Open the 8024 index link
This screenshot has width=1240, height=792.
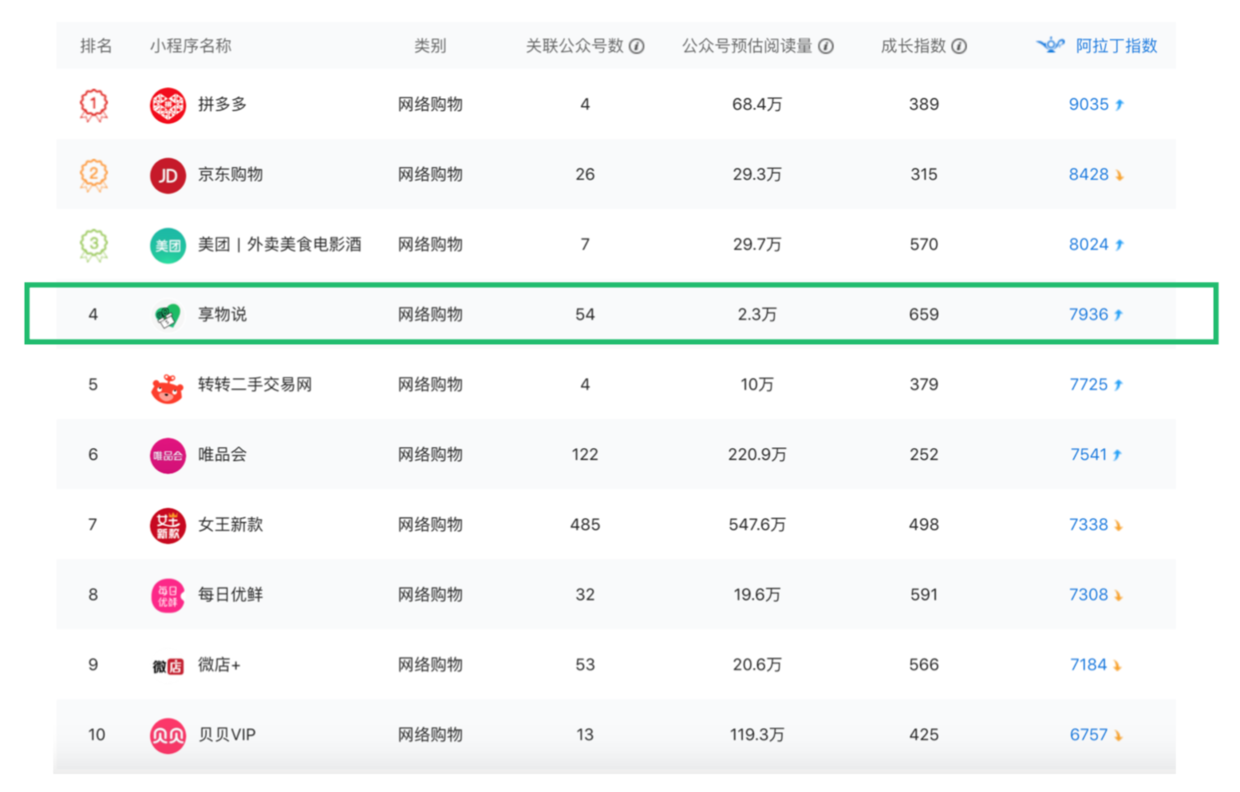coord(1088,244)
